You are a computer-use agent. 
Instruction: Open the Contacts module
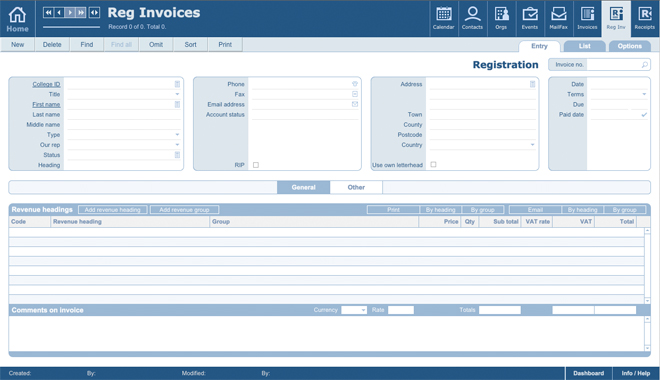472,19
